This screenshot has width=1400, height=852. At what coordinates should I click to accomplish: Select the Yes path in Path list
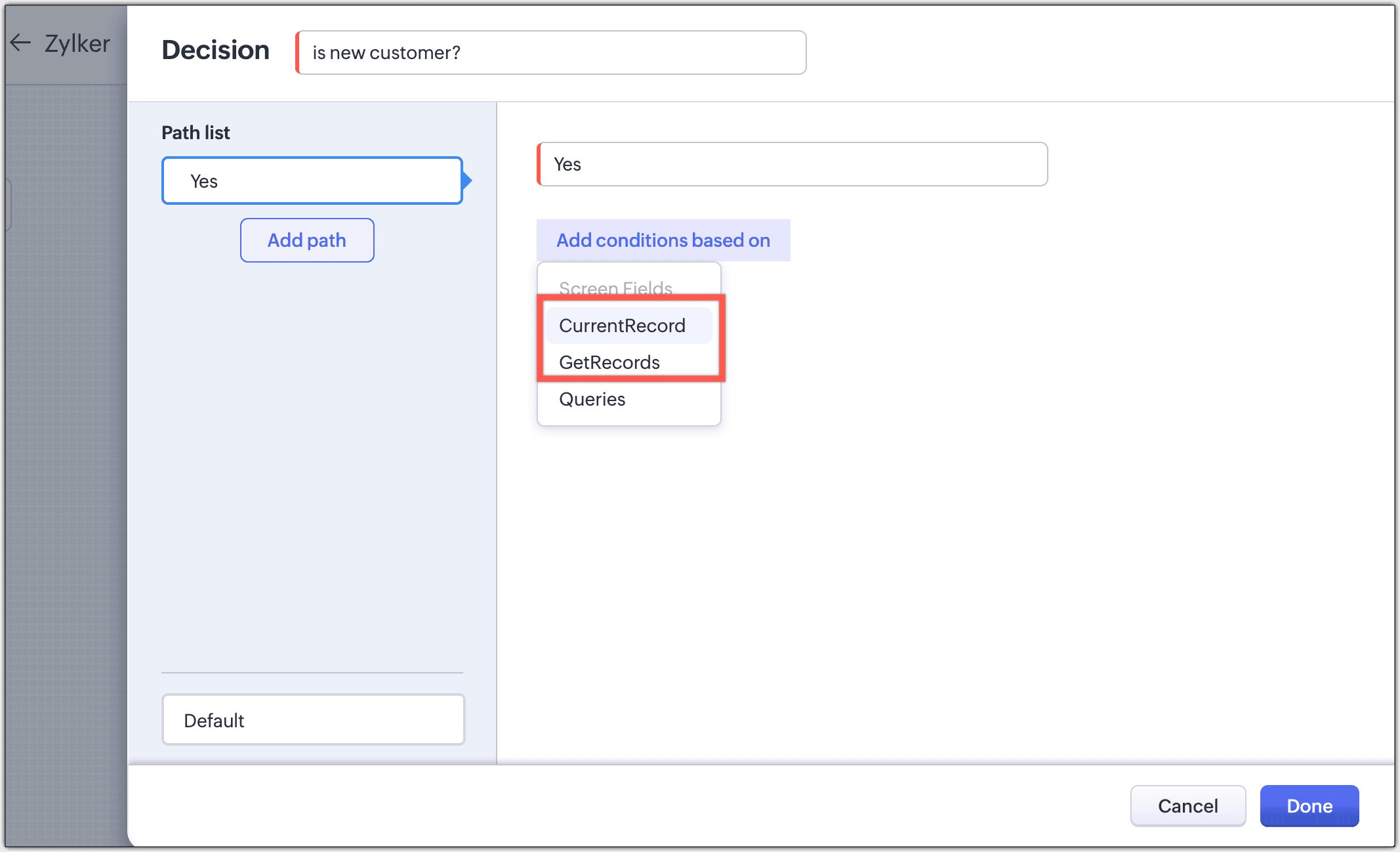pyautogui.click(x=312, y=181)
